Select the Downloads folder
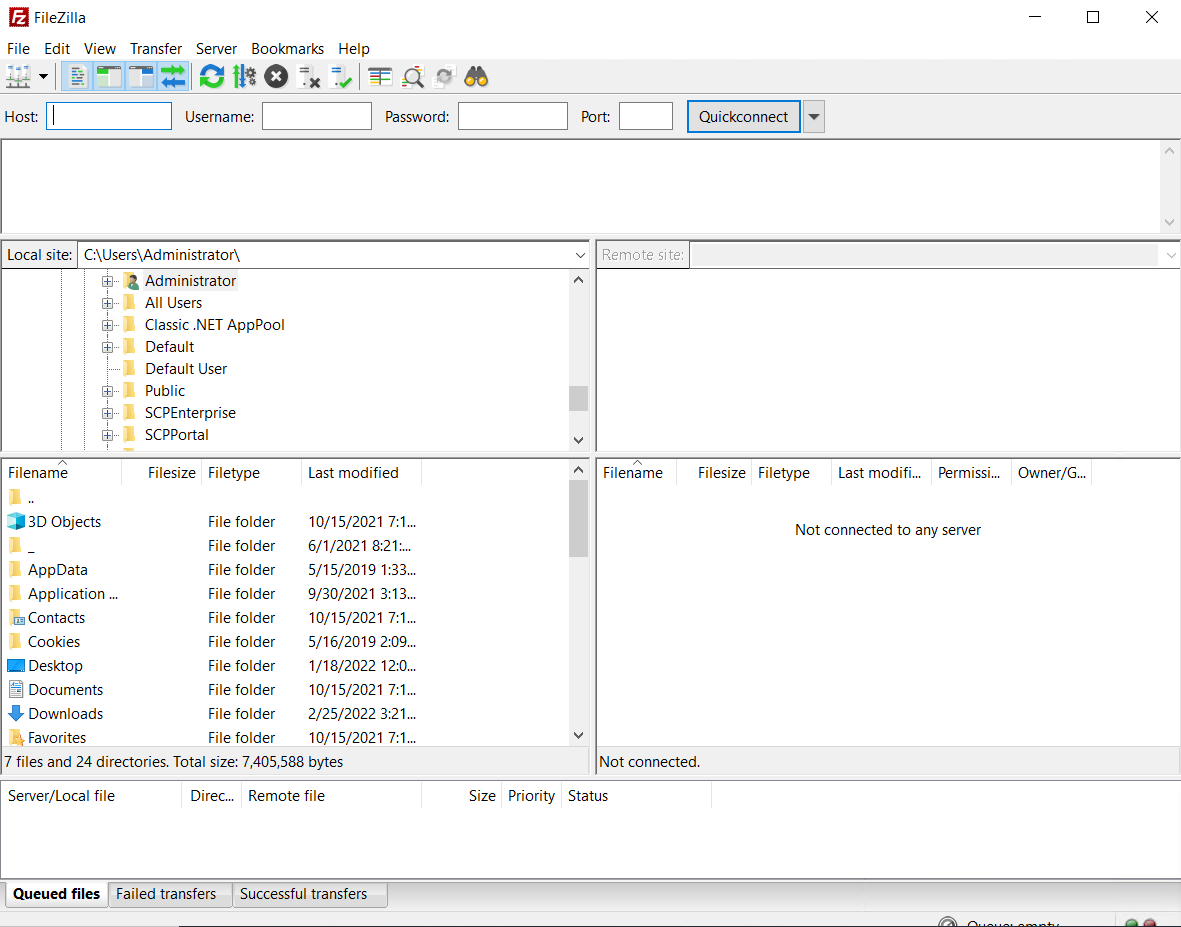The image size is (1181, 927). point(66,715)
